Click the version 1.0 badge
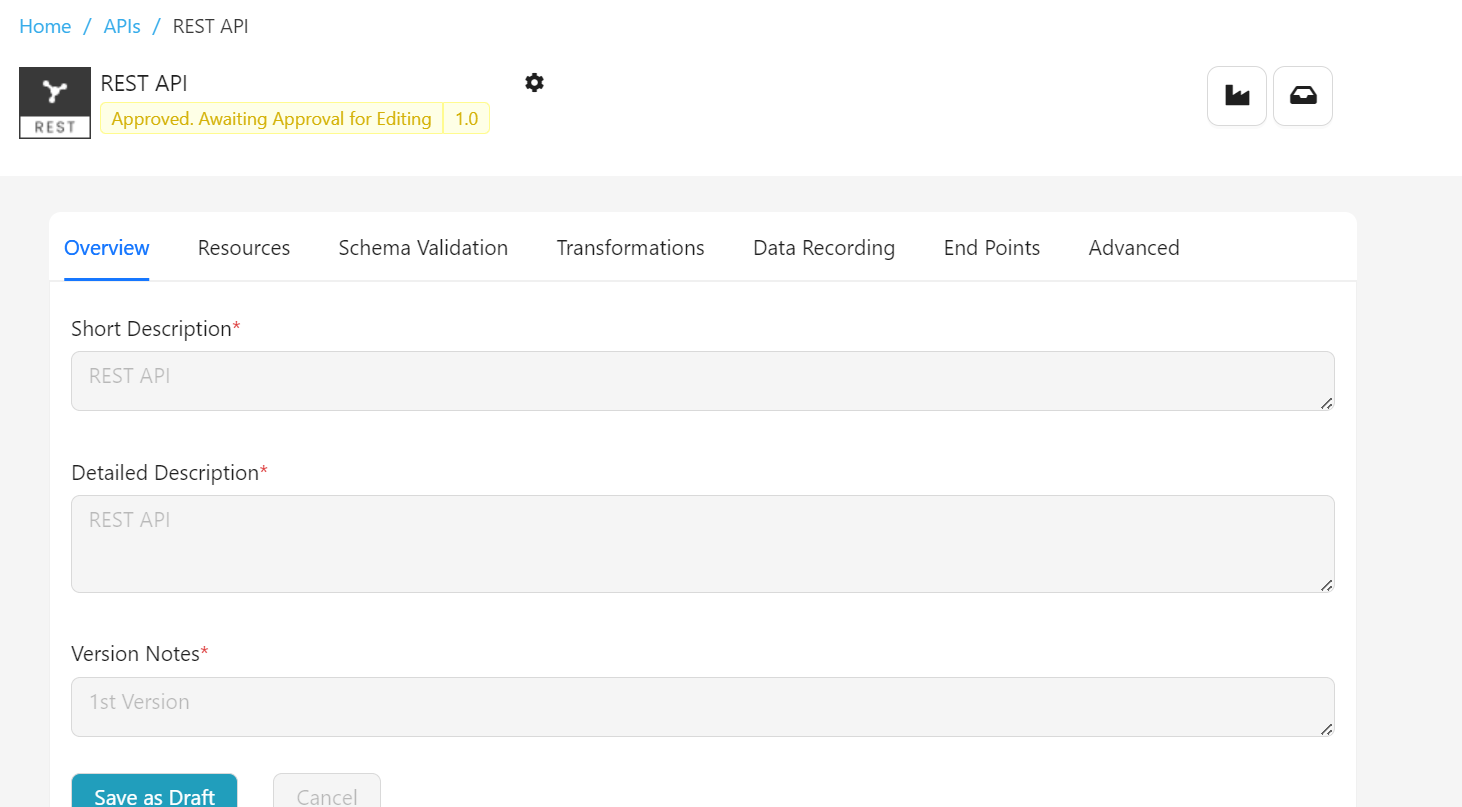Image resolution: width=1462 pixels, height=807 pixels. click(x=466, y=119)
